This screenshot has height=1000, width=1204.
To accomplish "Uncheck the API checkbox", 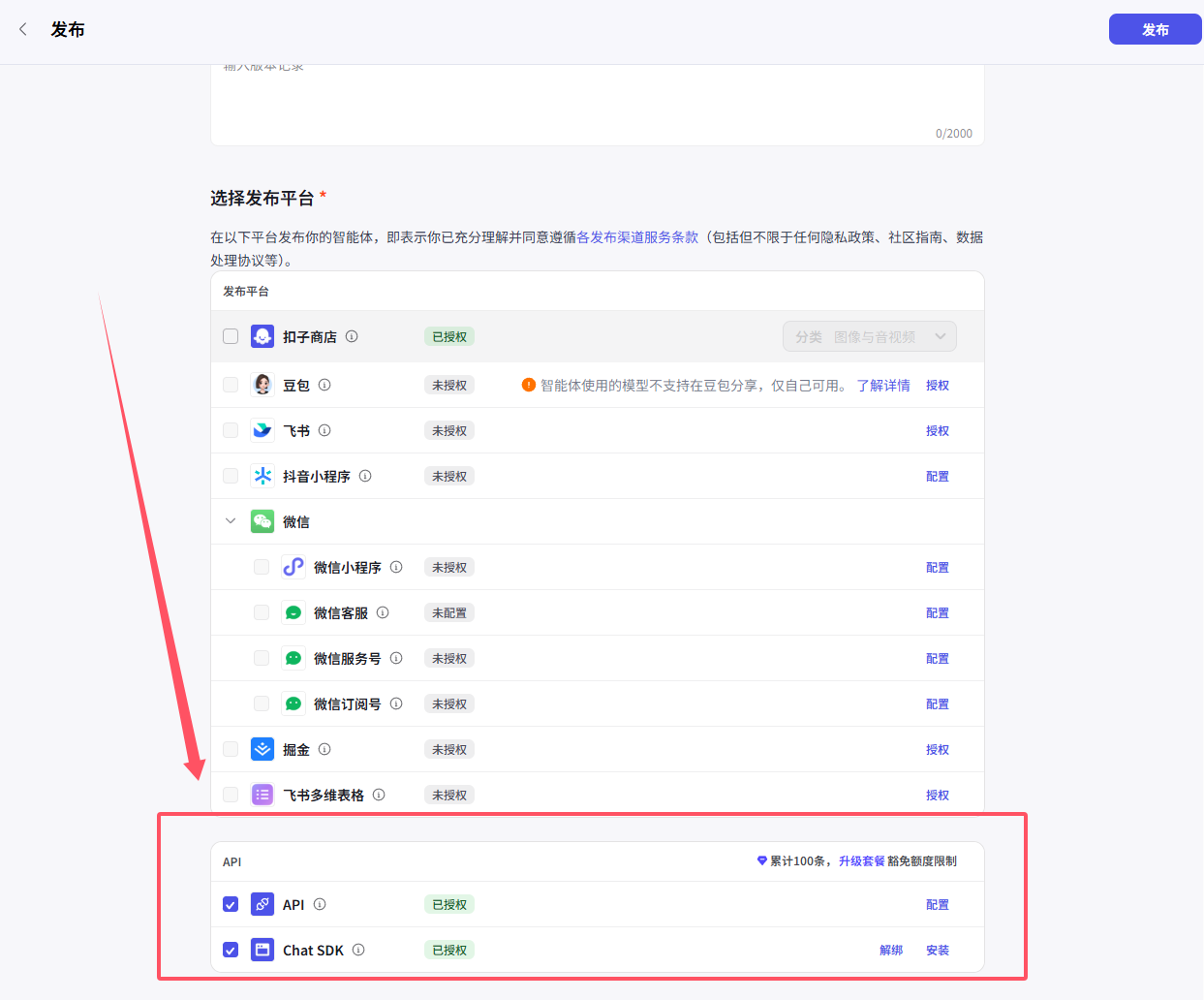I will point(230,903).
